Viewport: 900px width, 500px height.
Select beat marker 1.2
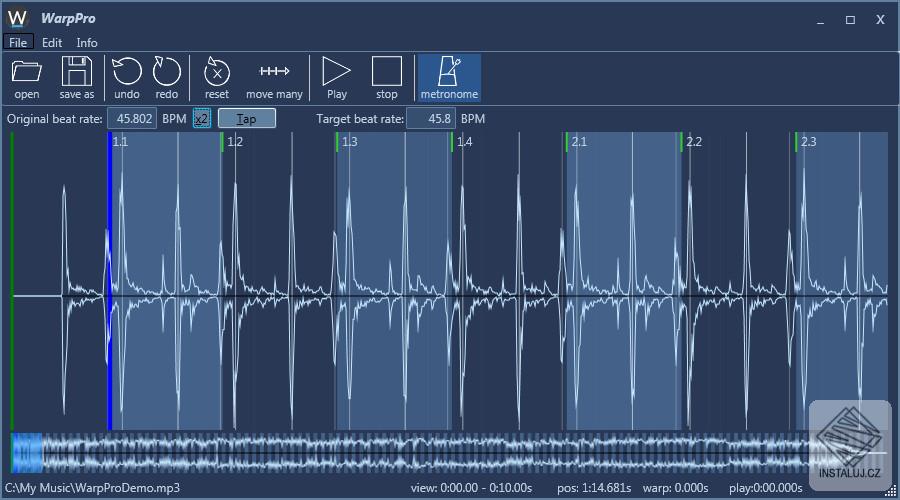[x=235, y=142]
